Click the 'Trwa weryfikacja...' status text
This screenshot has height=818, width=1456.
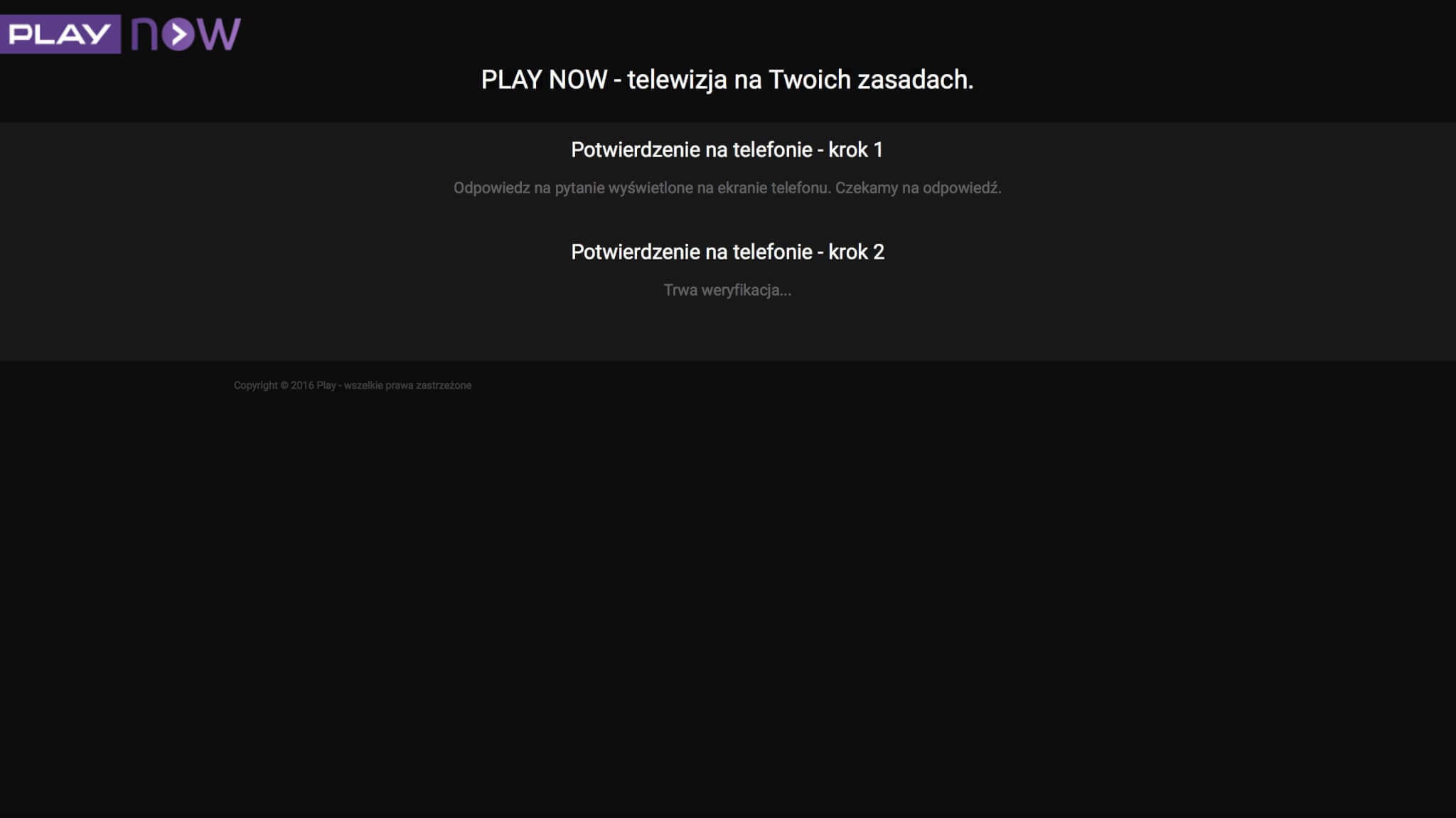[727, 290]
